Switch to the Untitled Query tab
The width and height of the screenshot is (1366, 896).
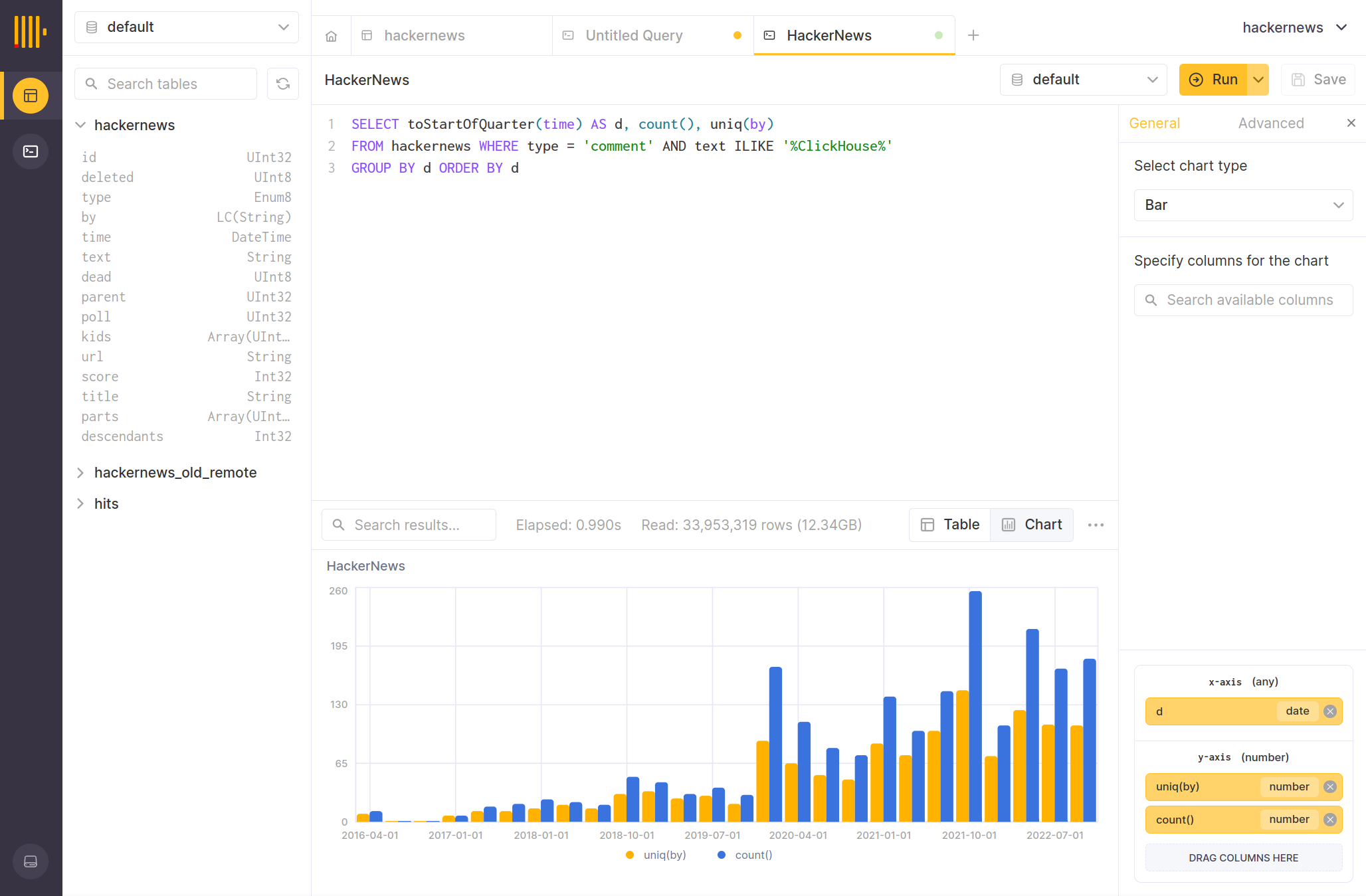[x=634, y=36]
